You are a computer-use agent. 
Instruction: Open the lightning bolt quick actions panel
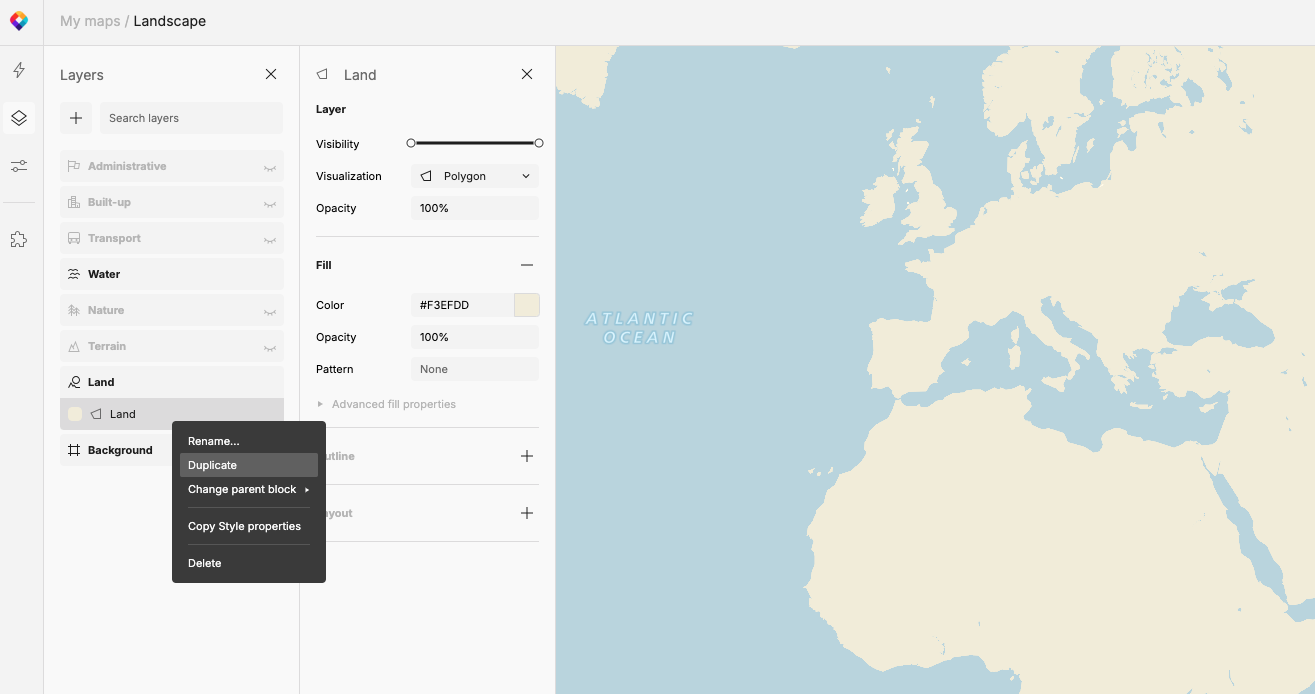pos(19,71)
